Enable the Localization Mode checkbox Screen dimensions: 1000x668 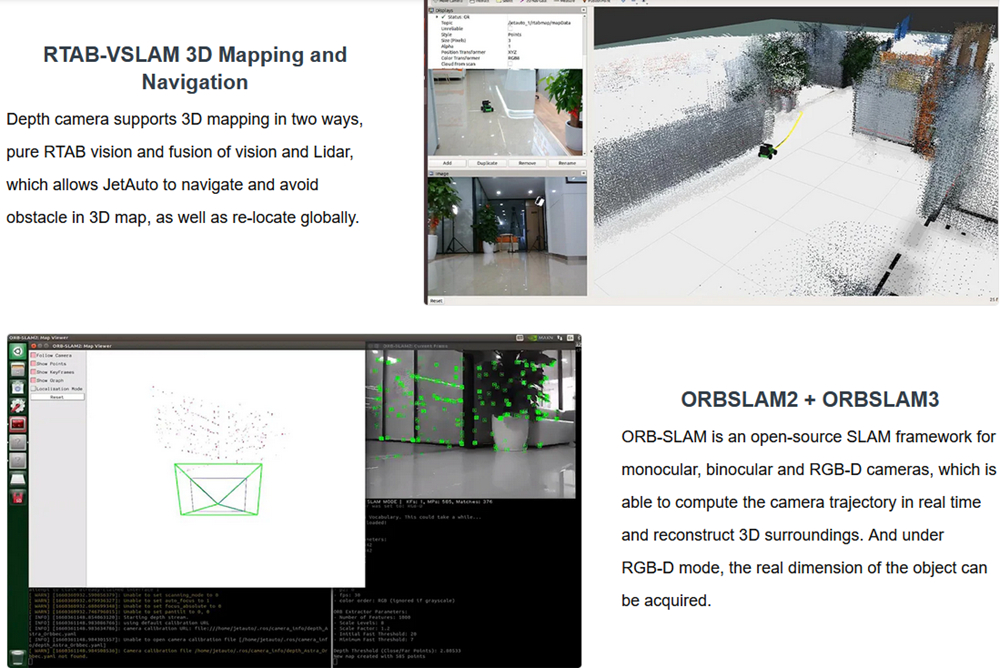pyautogui.click(x=34, y=388)
